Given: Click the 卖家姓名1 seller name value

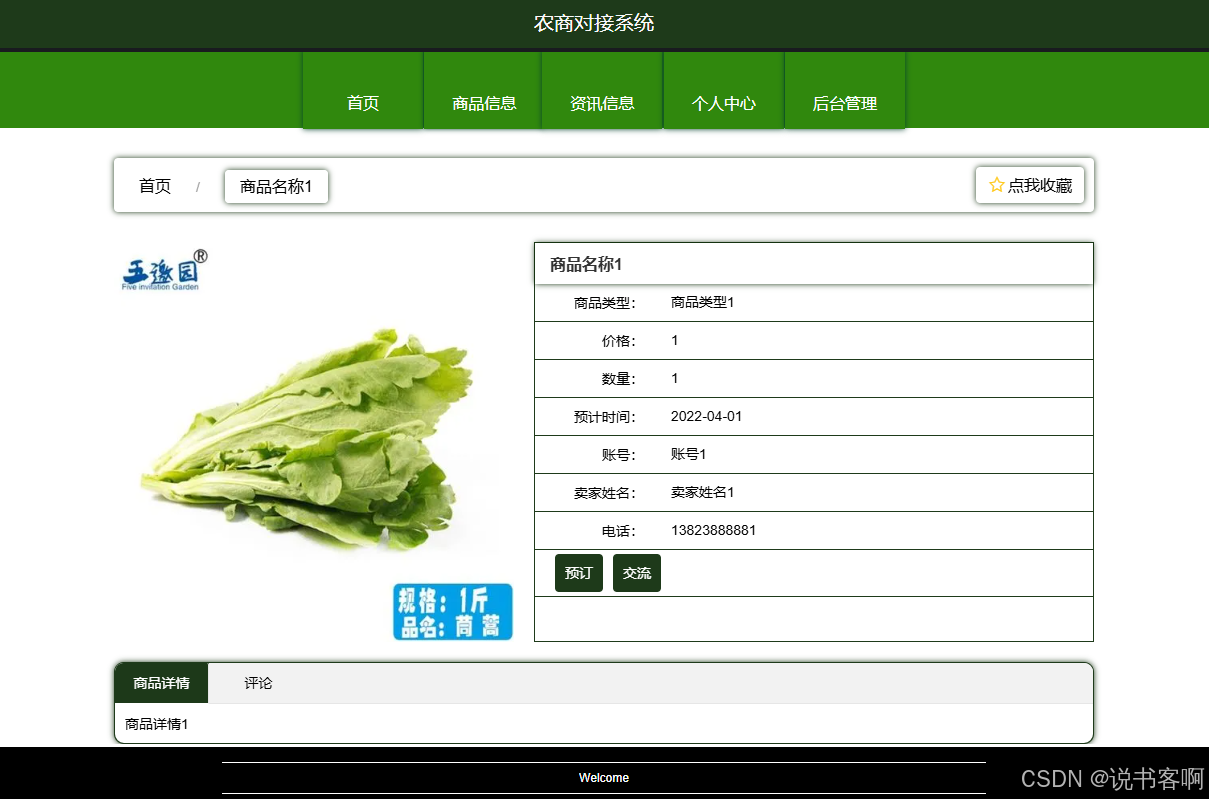Looking at the screenshot, I should 702,492.
